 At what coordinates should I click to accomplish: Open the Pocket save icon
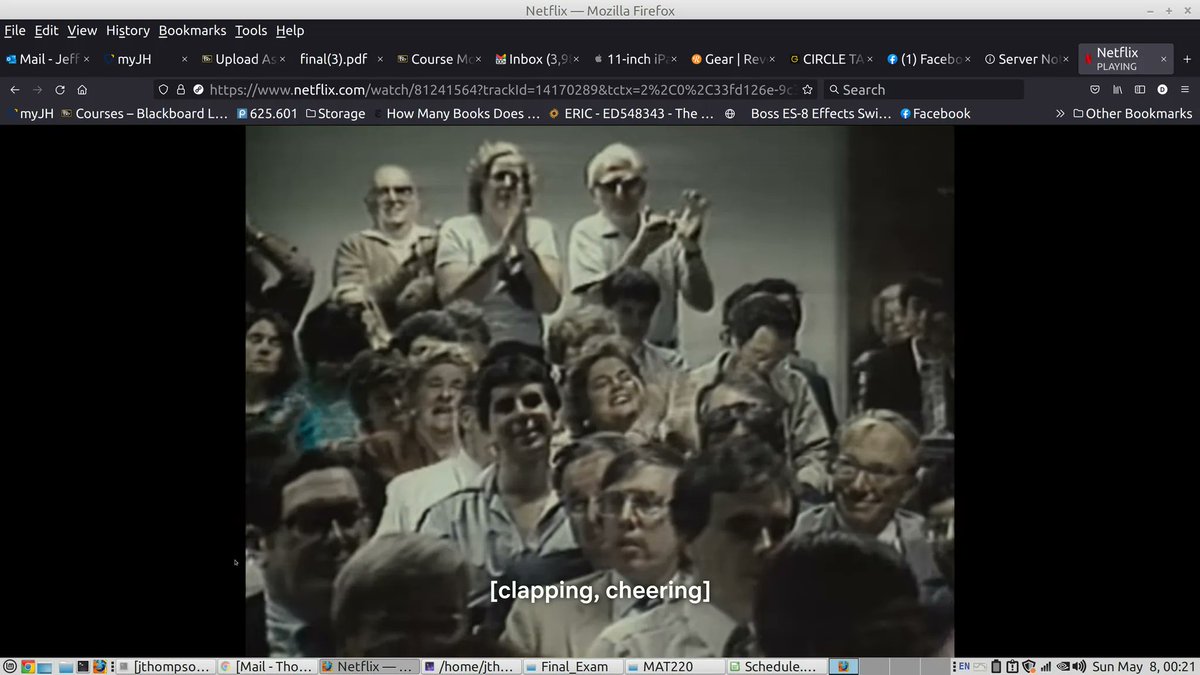[1095, 89]
